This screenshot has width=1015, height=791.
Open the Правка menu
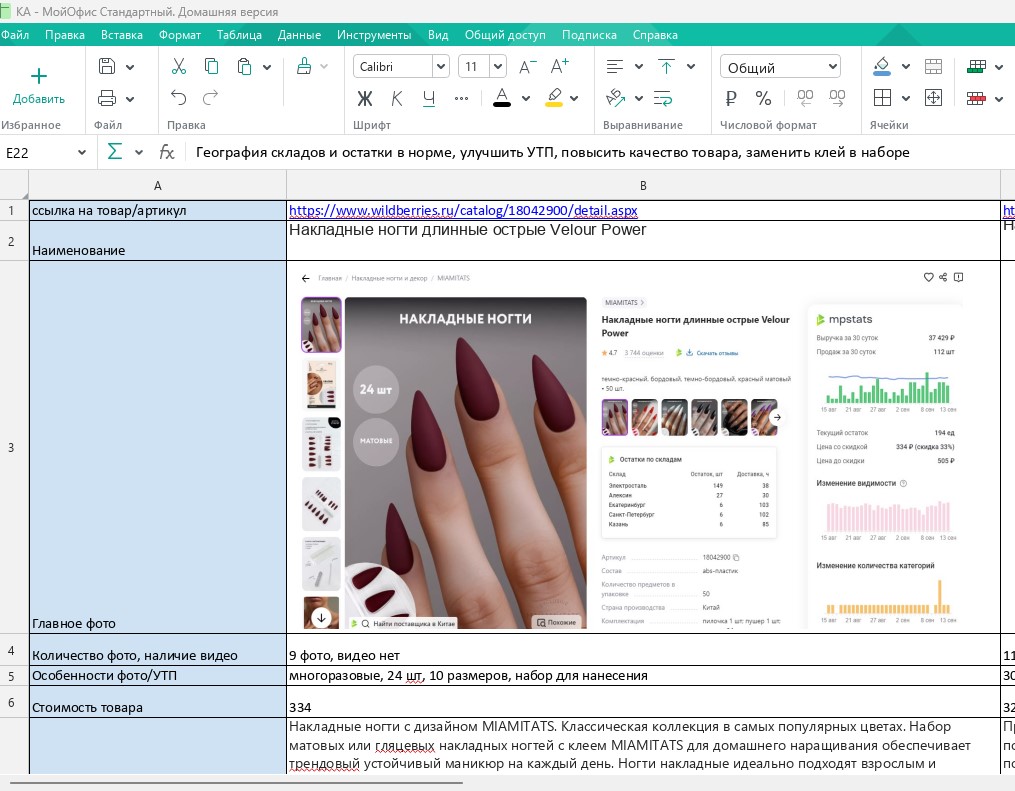(65, 35)
